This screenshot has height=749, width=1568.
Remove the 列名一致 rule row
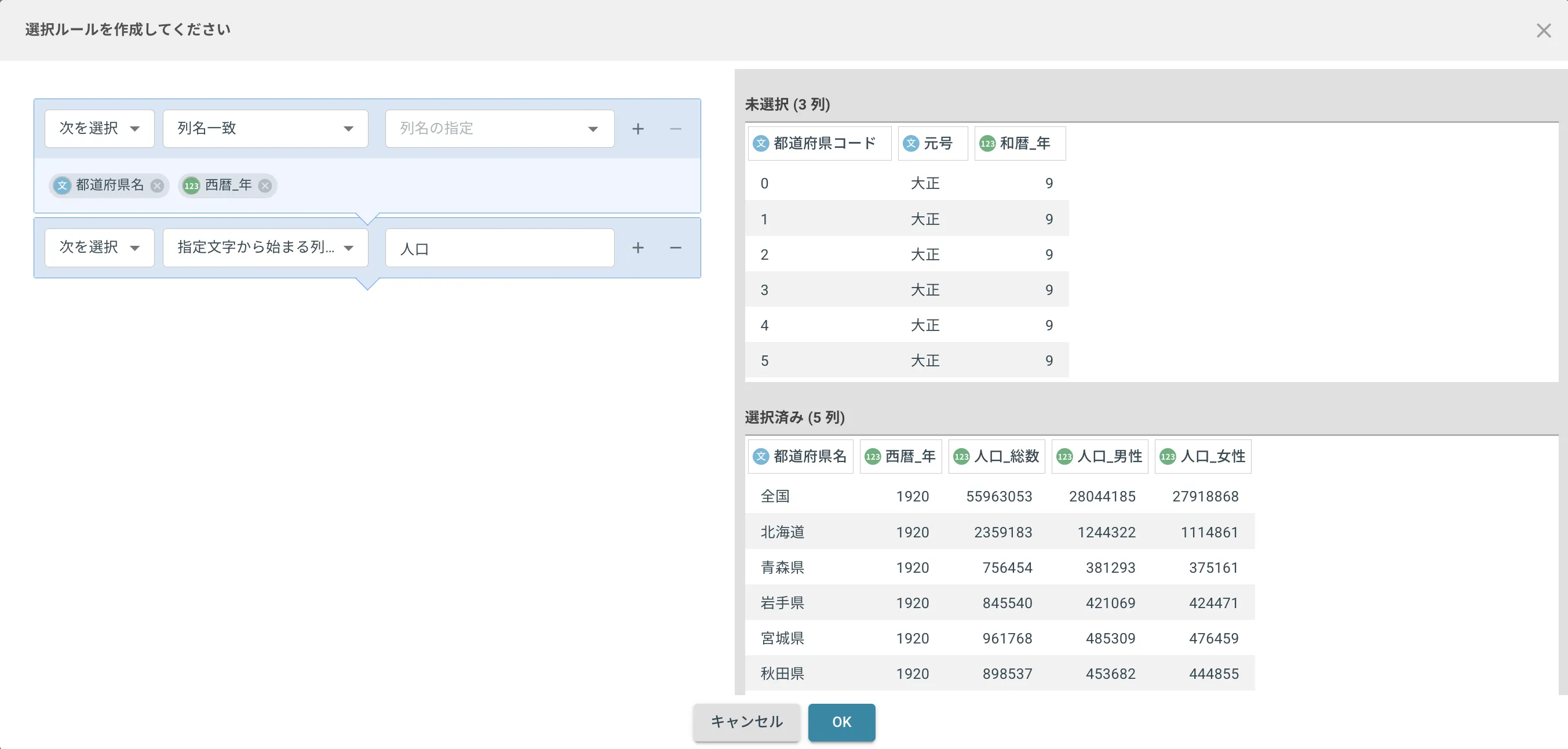click(675, 129)
